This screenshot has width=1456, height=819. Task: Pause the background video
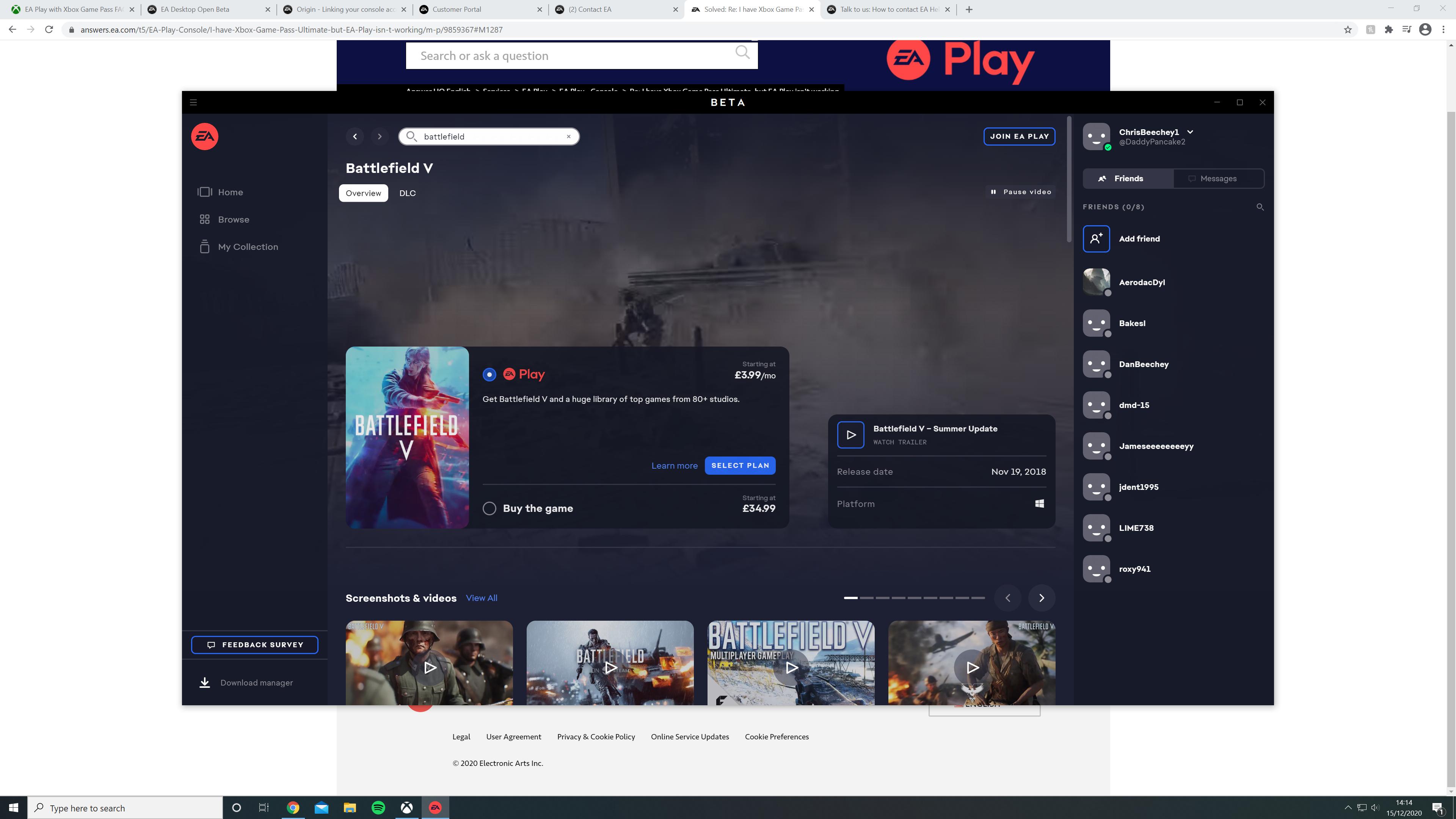pos(1021,192)
